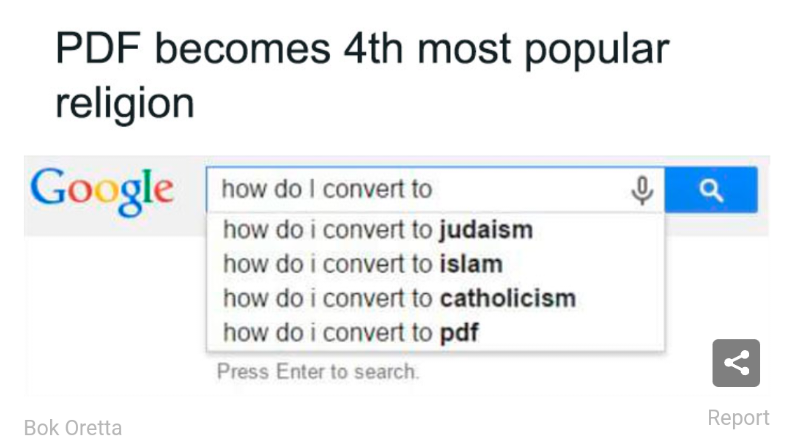Click the bold 'pdf' text in suggestions
Viewport: 792px width, 441px height.
tap(459, 332)
